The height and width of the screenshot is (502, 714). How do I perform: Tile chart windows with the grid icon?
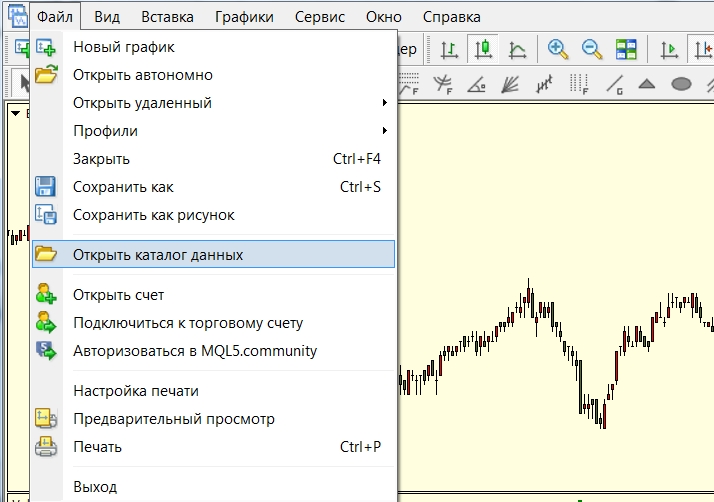click(x=626, y=49)
